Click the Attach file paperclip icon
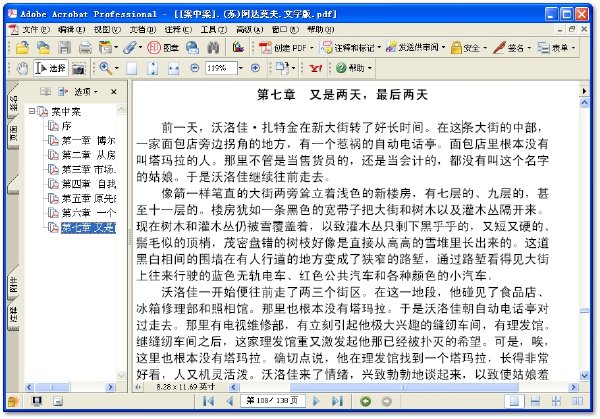 tap(132, 48)
